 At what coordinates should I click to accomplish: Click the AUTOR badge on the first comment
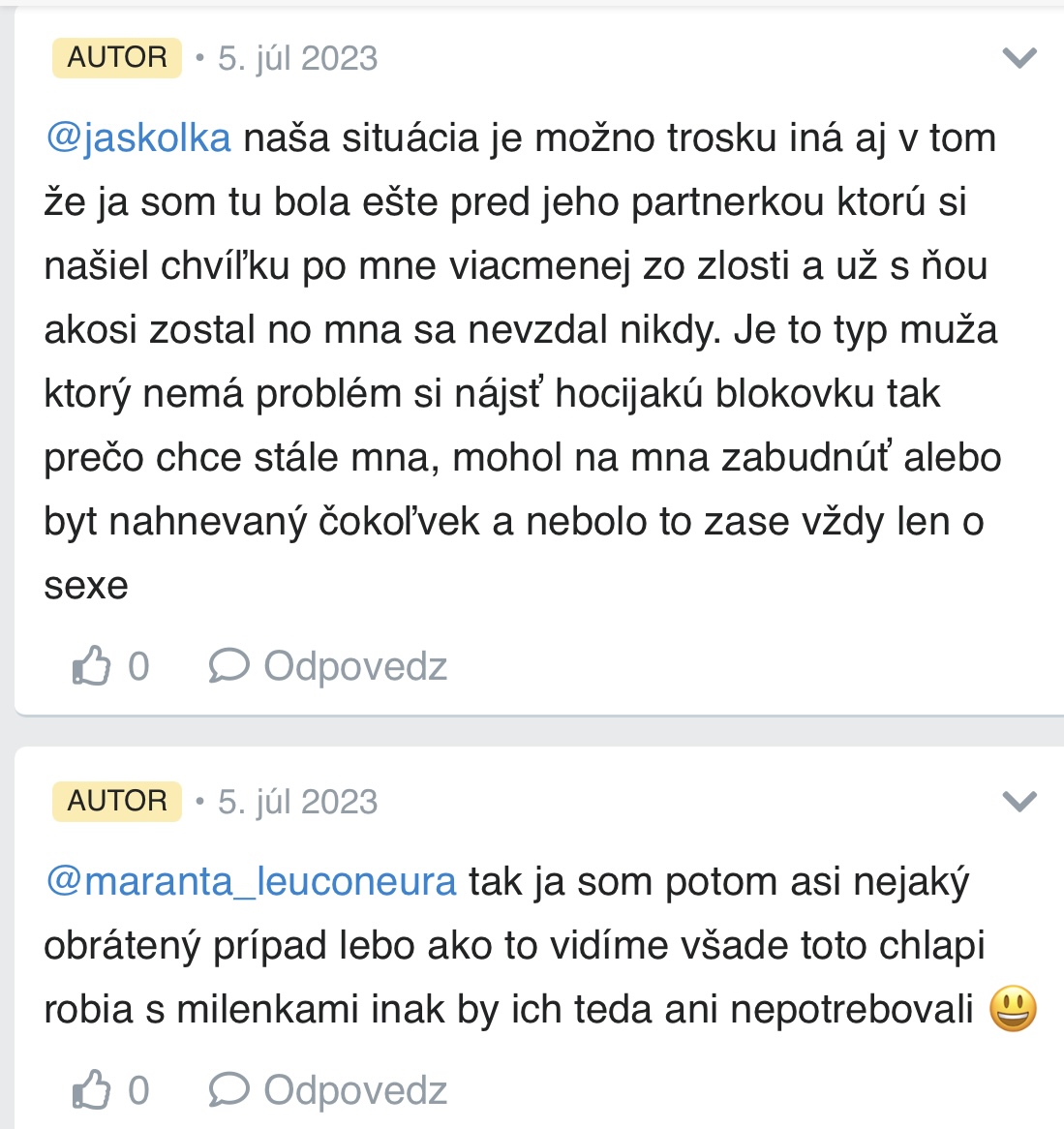click(x=117, y=57)
